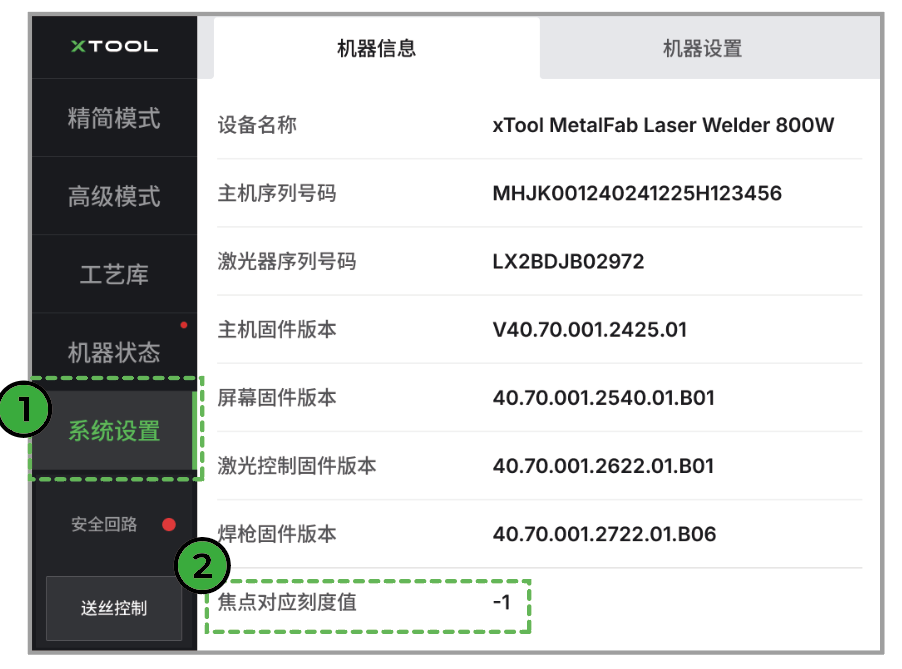902x669 pixels.
Task: Switch to the 机器设置 tab
Action: pyautogui.click(x=702, y=48)
